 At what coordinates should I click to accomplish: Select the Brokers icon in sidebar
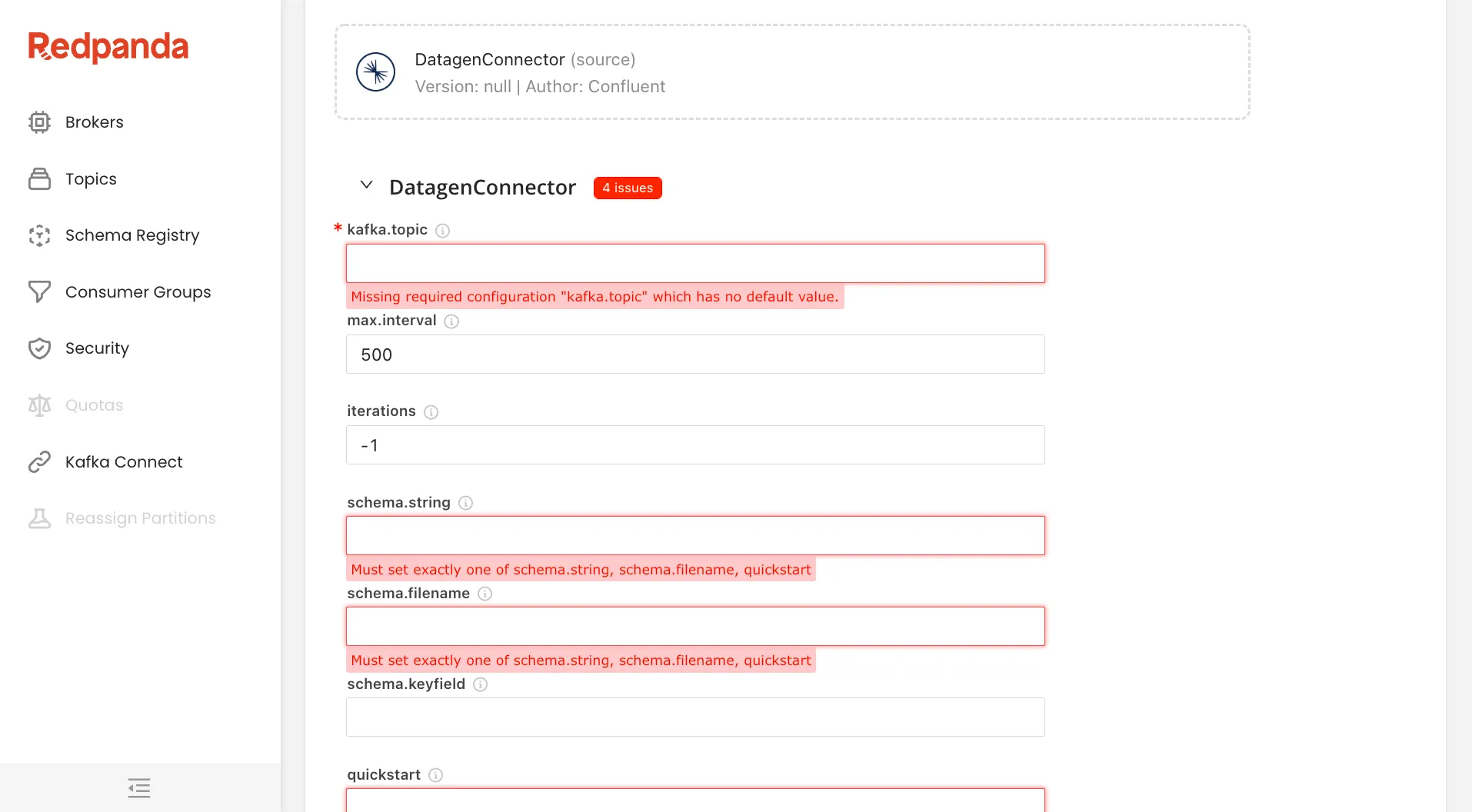click(38, 121)
